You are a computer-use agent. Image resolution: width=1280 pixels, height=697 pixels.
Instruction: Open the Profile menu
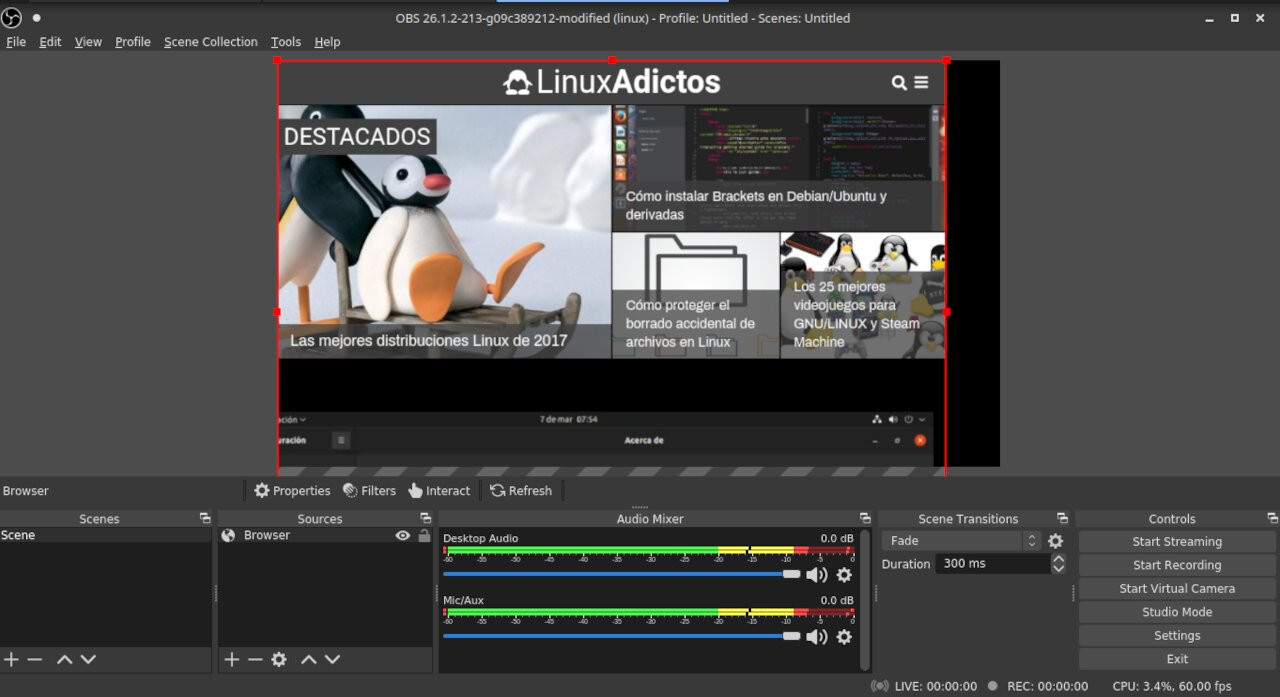coord(133,42)
